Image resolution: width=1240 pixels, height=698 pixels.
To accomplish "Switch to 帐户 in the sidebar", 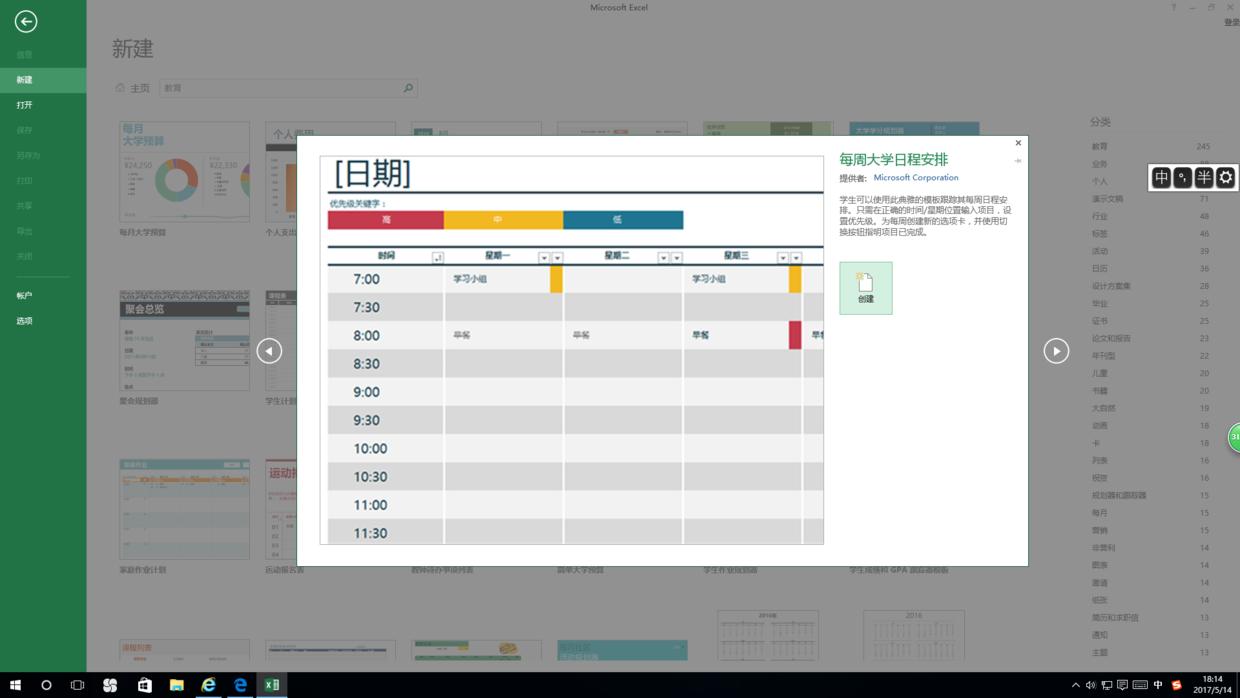I will click(23, 293).
